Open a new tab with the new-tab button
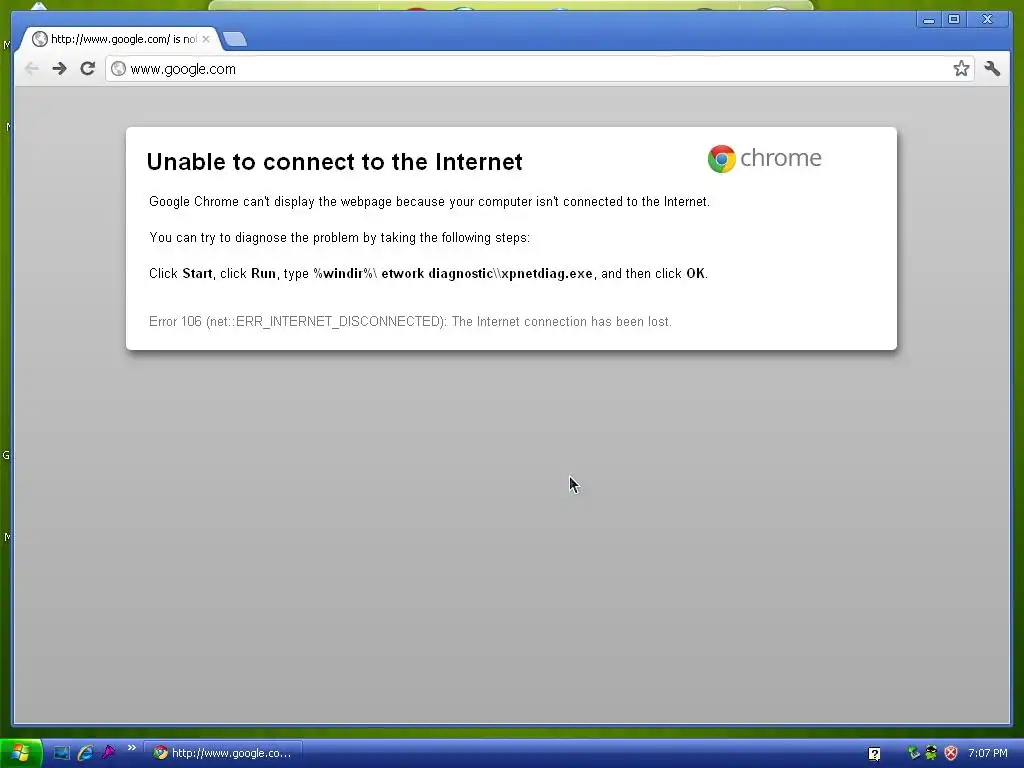 (x=234, y=40)
